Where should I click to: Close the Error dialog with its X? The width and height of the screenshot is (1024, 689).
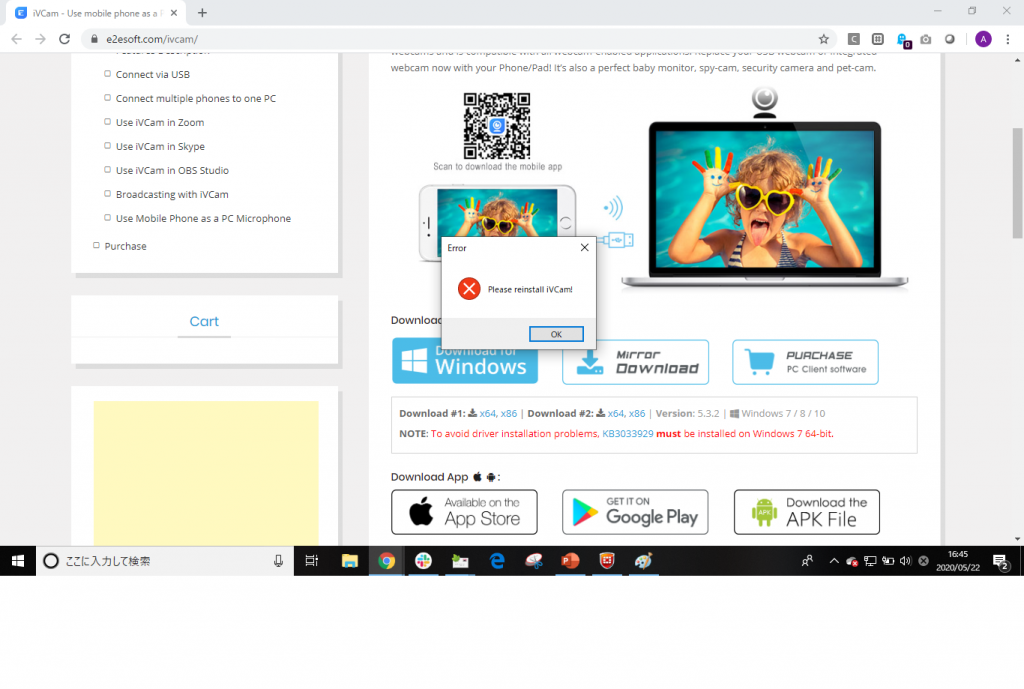[x=584, y=247]
